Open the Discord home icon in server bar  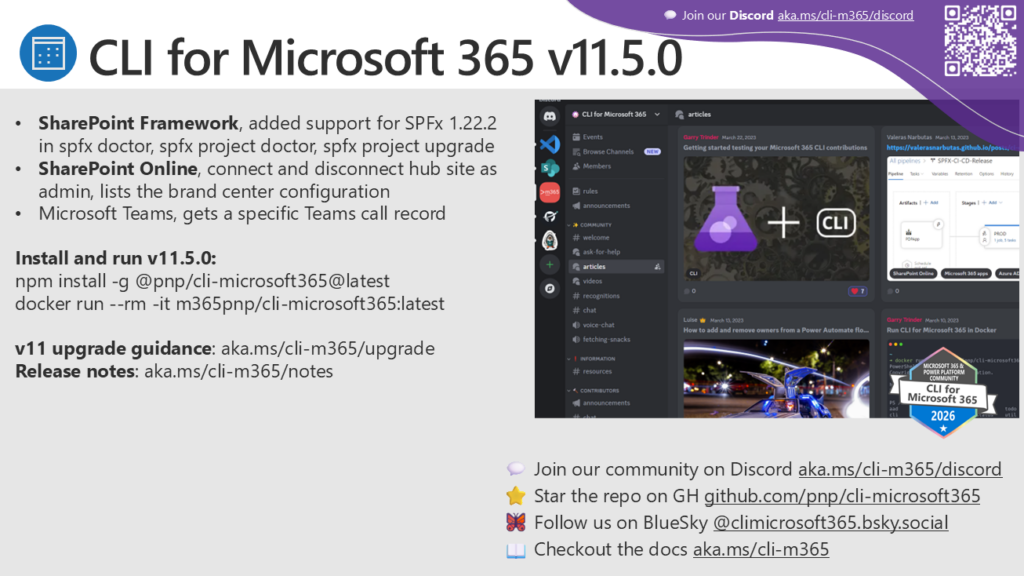[x=550, y=116]
